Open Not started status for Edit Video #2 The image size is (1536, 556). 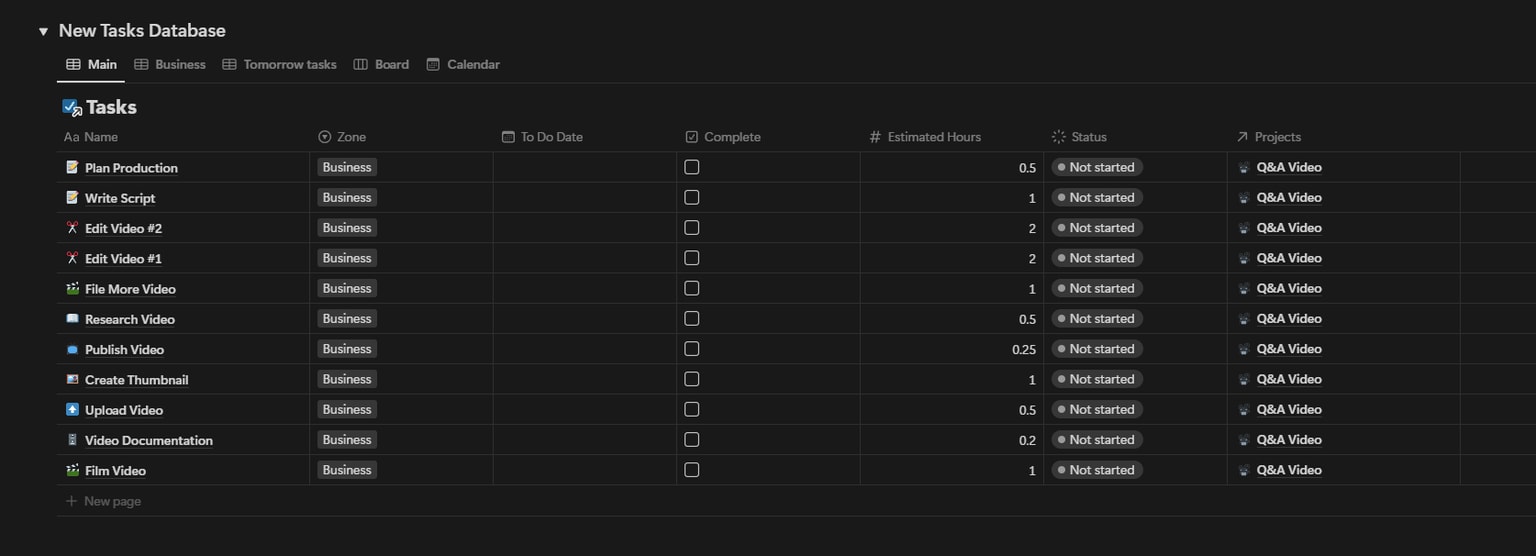(1097, 228)
